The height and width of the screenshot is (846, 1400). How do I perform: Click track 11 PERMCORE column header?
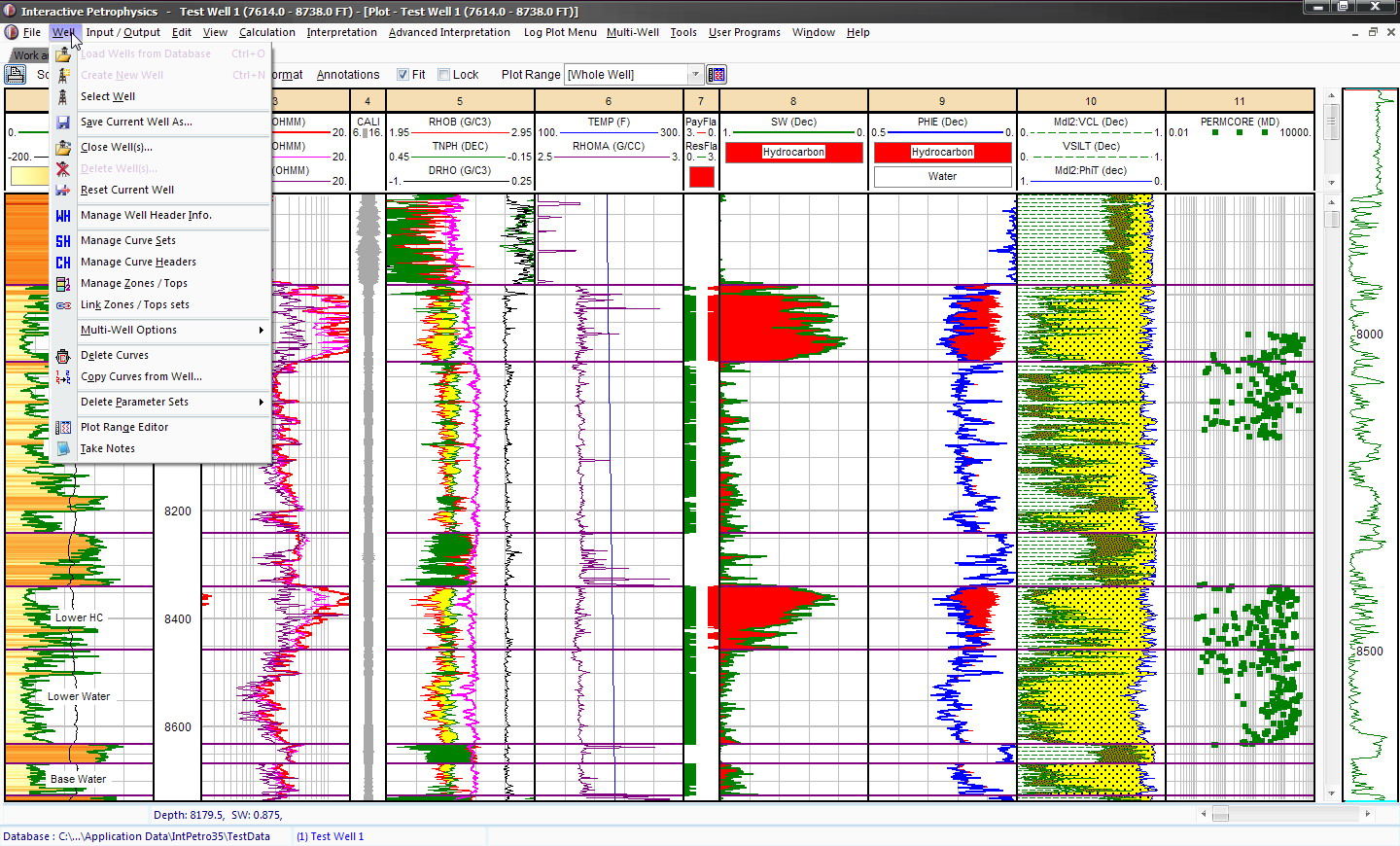(1240, 101)
